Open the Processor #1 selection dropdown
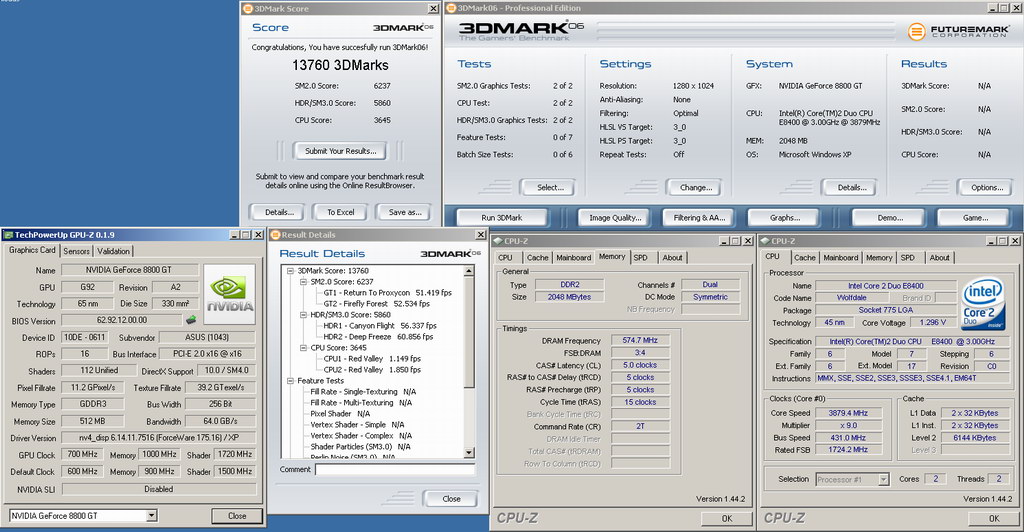 coord(884,479)
